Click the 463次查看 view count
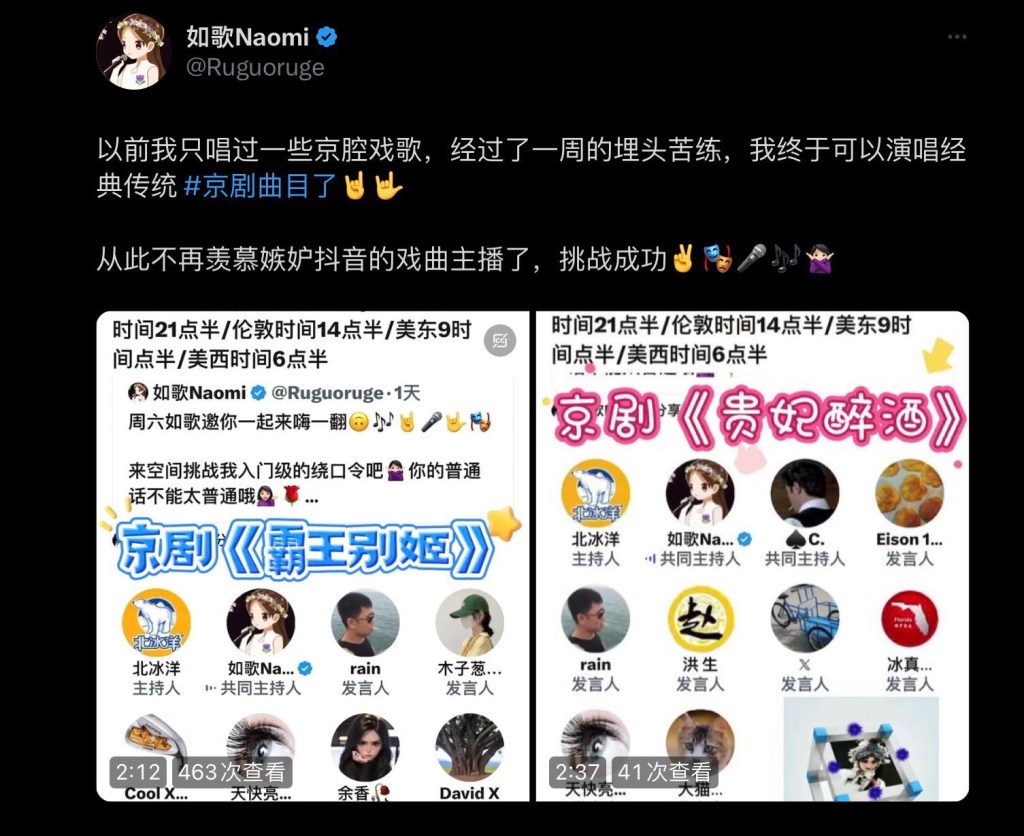Screen dimensions: 1024x836 coord(232,772)
